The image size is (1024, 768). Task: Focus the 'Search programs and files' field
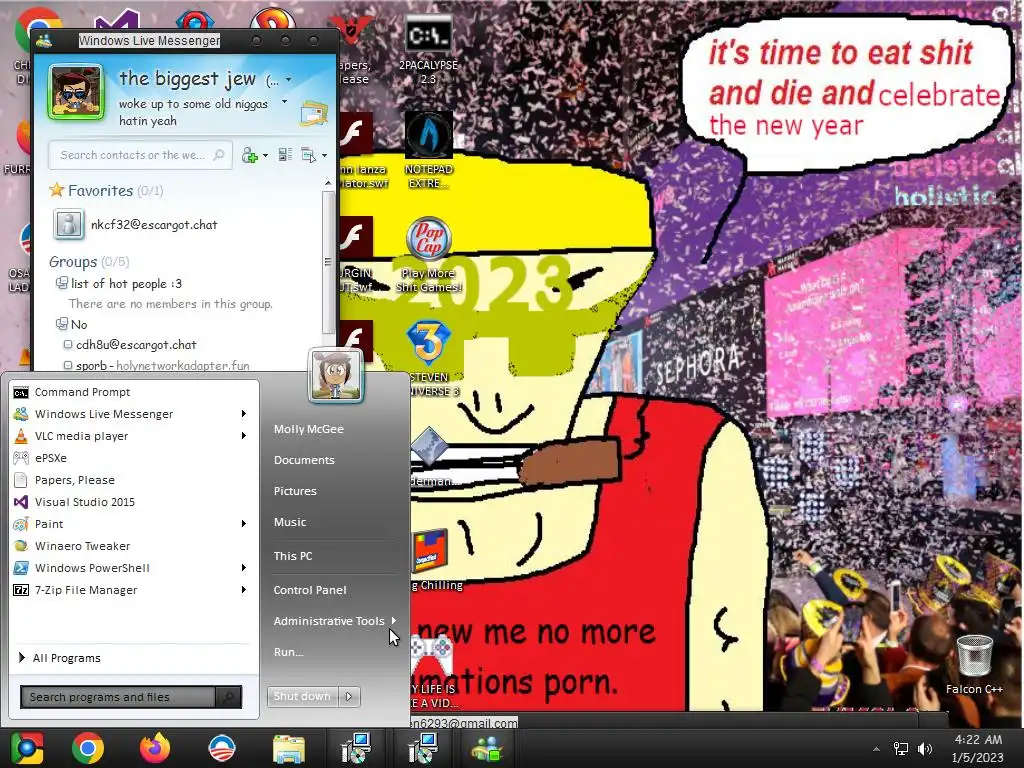pyautogui.click(x=118, y=697)
